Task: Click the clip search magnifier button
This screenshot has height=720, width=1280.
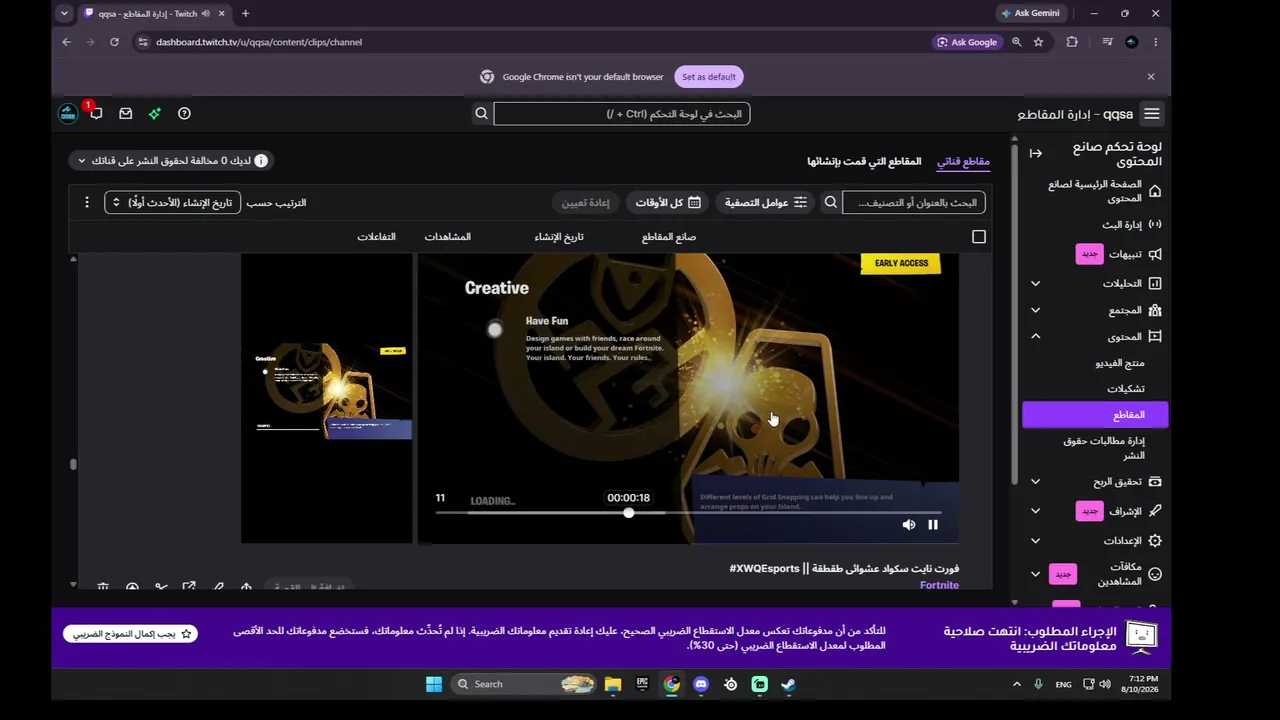Action: coord(831,203)
